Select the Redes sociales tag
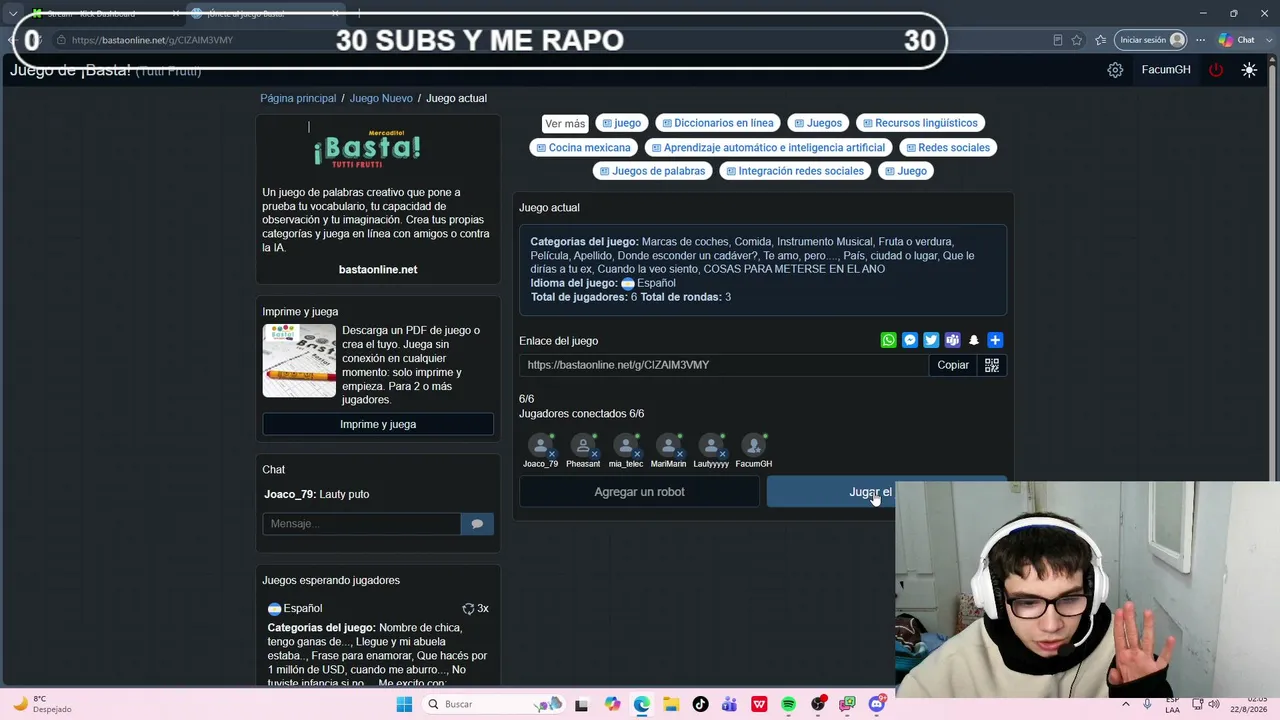The width and height of the screenshot is (1280, 720). click(947, 147)
